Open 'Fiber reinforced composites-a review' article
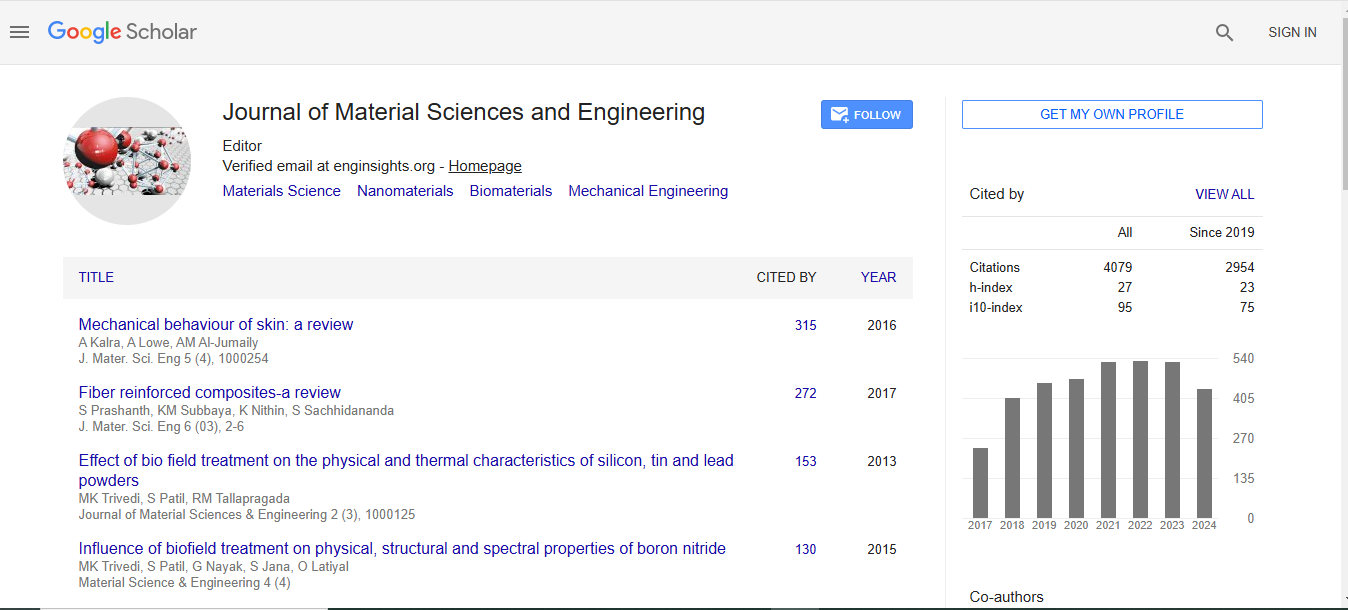This screenshot has width=1348, height=610. [210, 393]
